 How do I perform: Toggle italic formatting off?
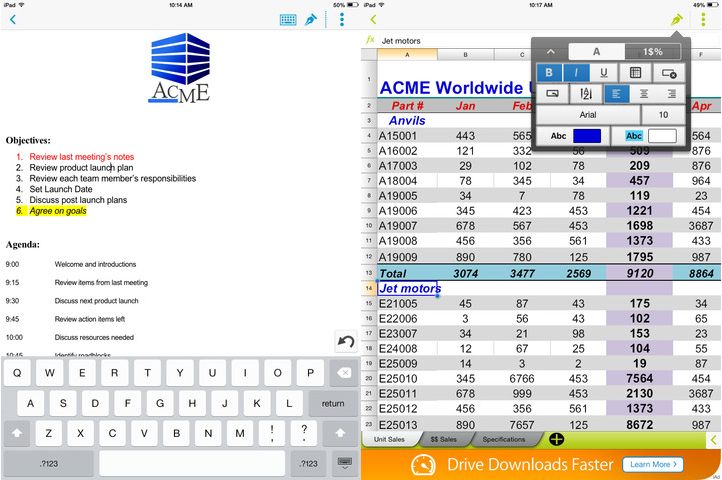(576, 73)
